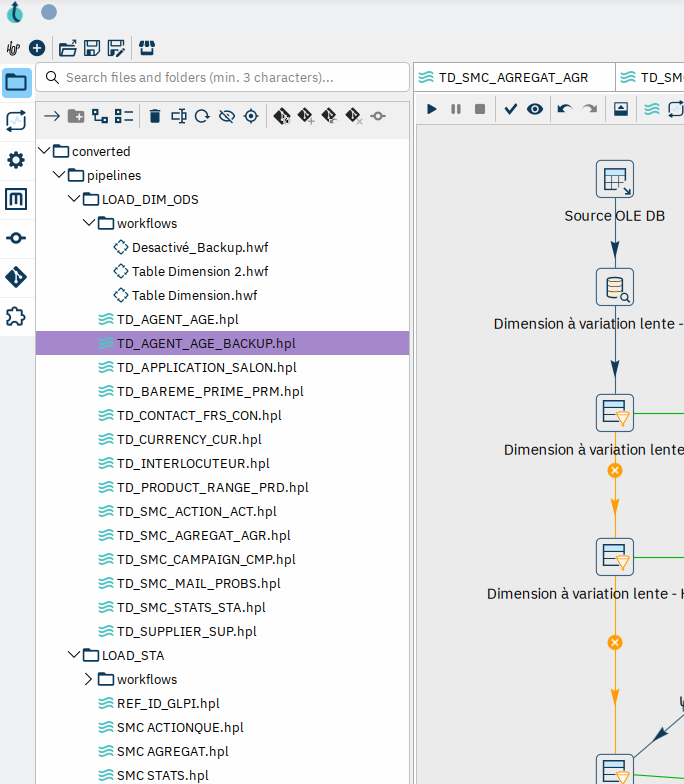
Task: Click the Git info diamond icon
Action: 282,116
